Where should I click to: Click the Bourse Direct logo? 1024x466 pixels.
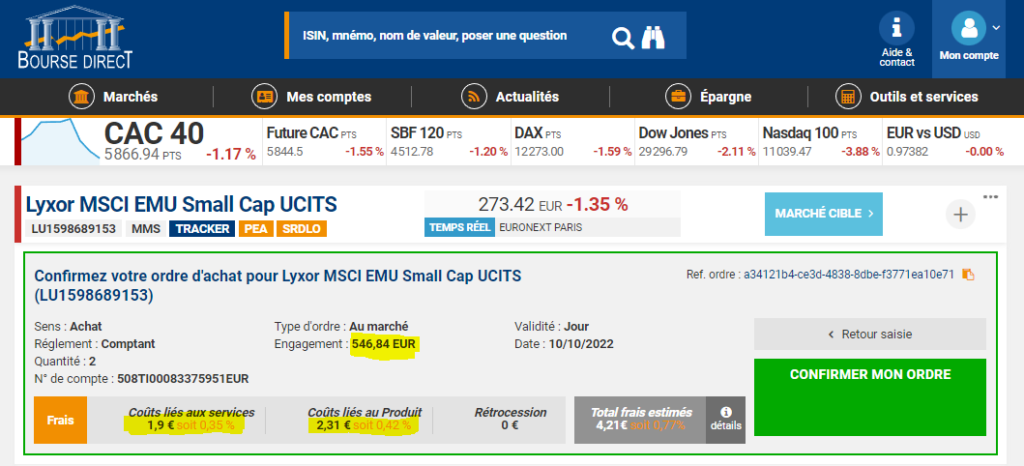(x=75, y=40)
